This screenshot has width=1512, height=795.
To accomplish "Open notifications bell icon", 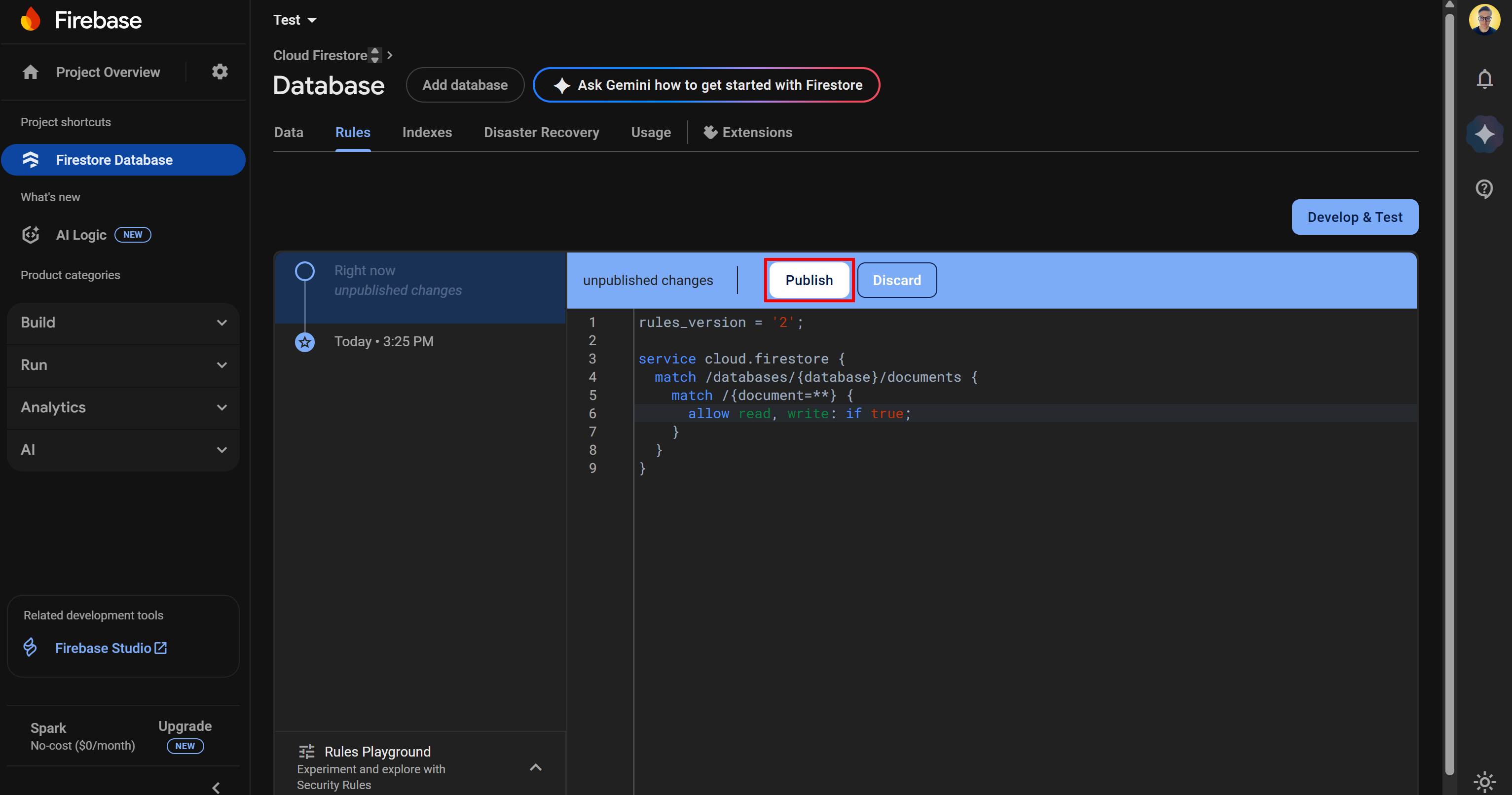I will [1484, 78].
